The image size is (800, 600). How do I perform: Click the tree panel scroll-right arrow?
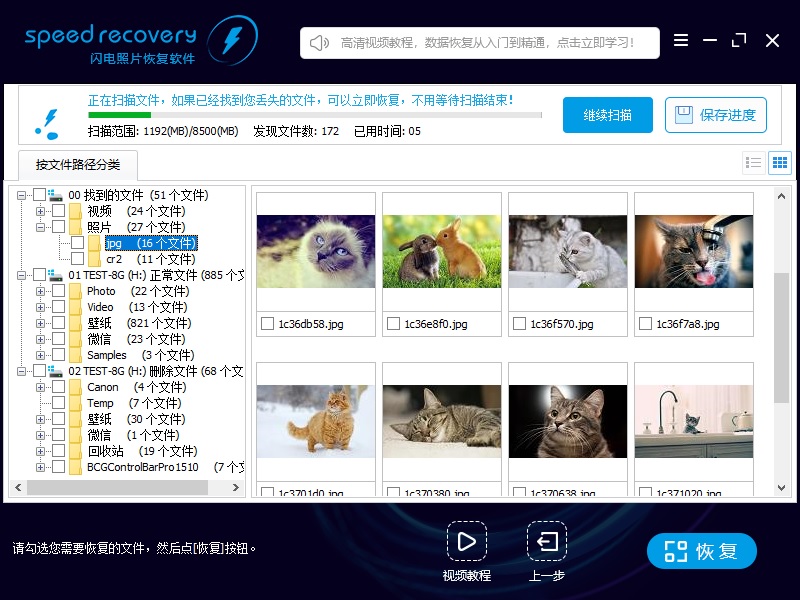pos(236,487)
